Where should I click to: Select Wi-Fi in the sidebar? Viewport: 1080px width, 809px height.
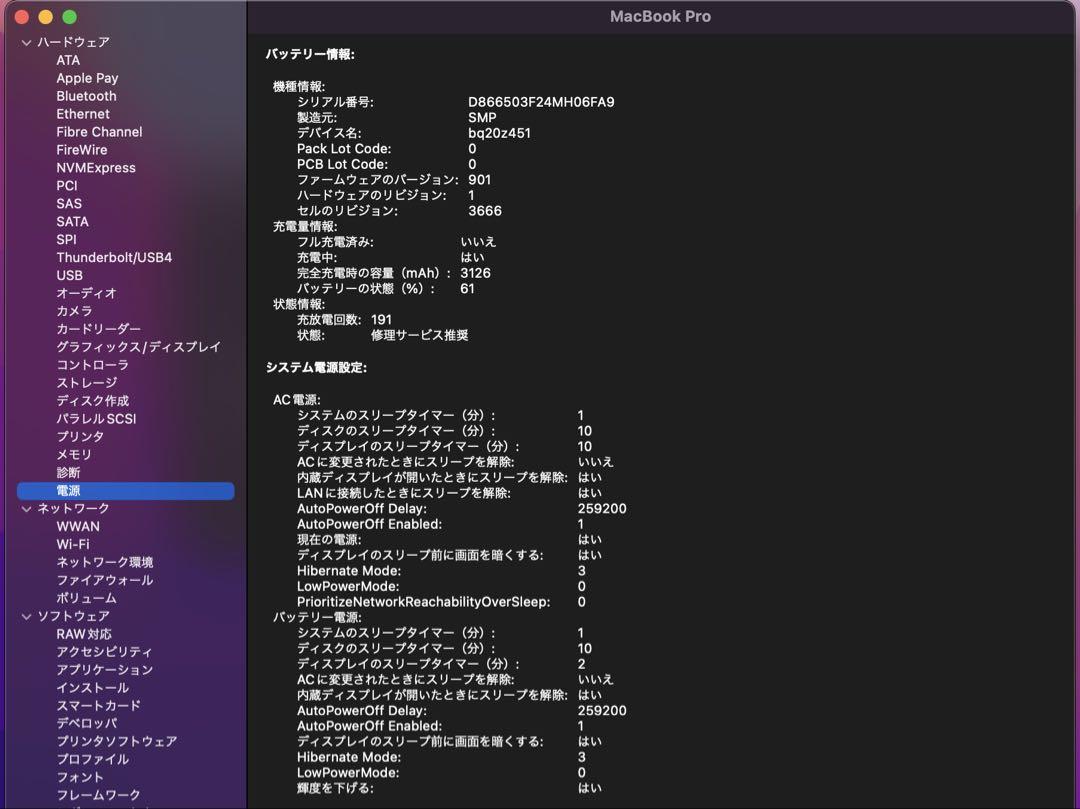(73, 545)
